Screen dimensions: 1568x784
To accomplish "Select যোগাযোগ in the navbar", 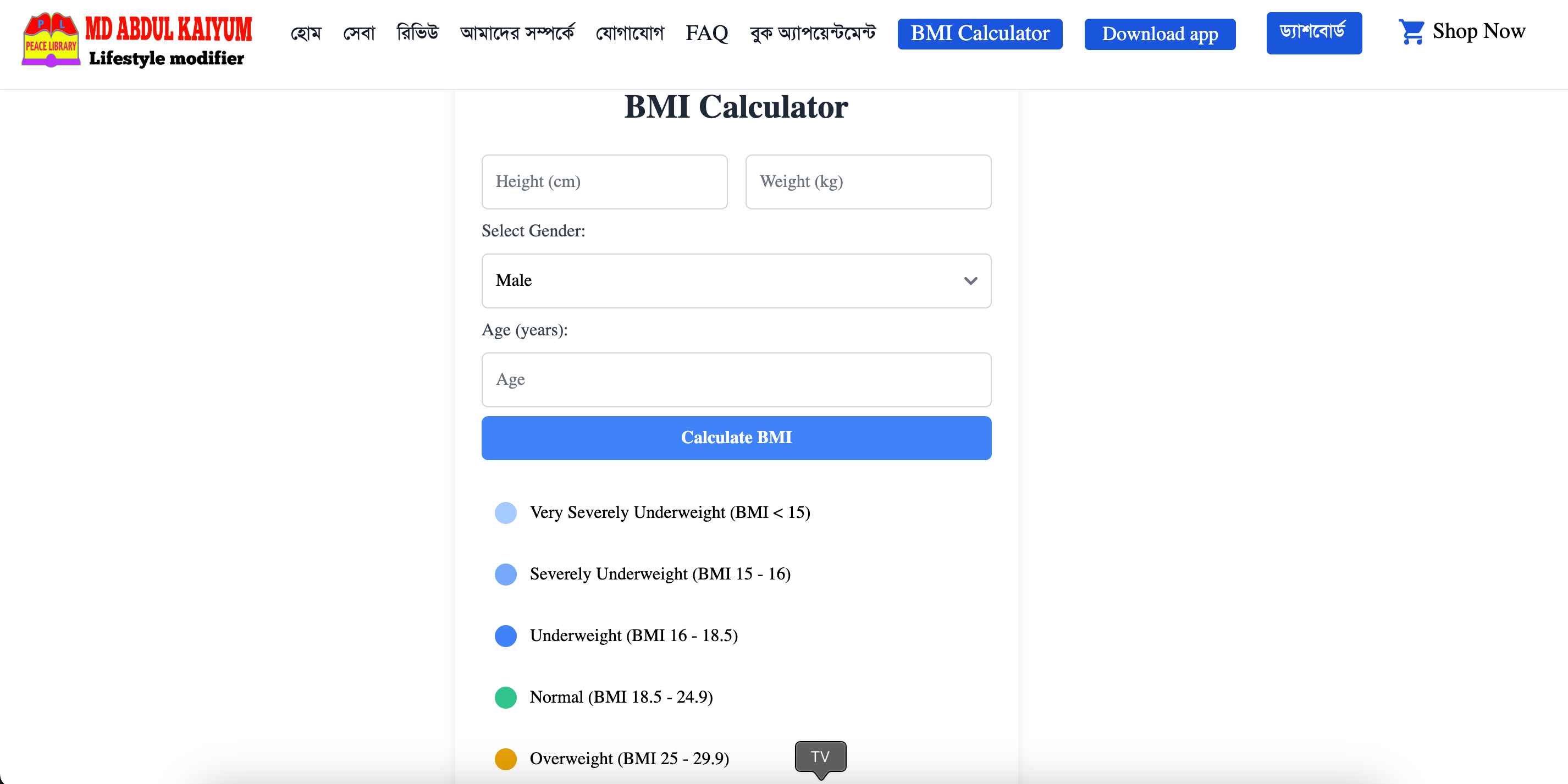I will pyautogui.click(x=630, y=33).
